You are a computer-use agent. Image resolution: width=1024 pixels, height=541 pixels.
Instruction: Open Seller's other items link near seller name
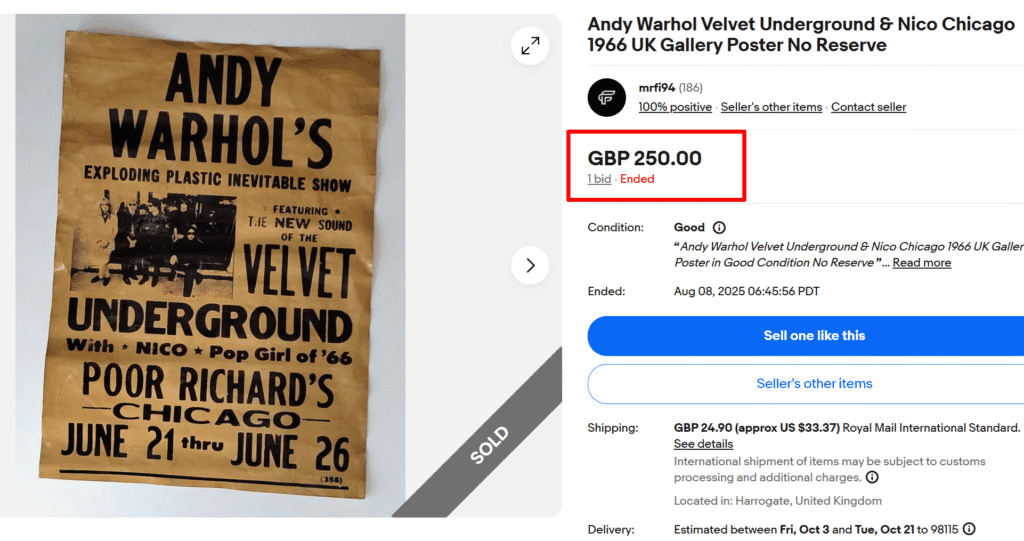coord(771,107)
